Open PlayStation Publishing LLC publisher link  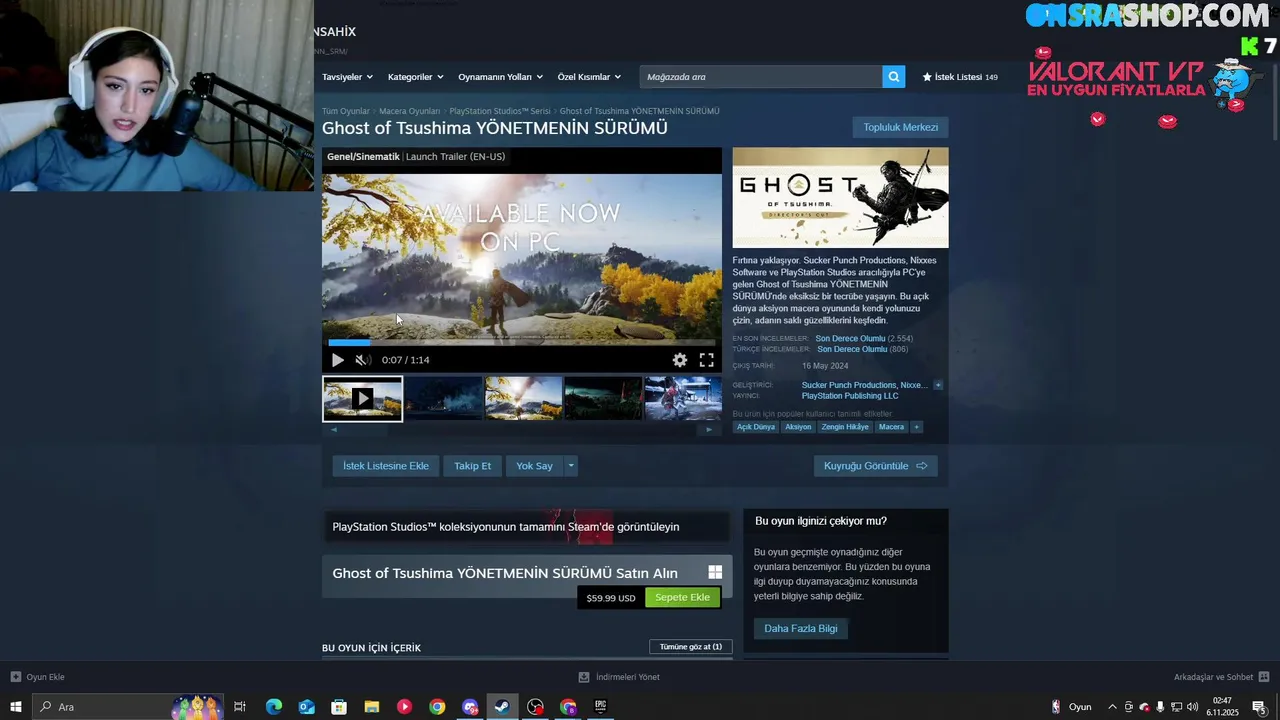tap(850, 396)
